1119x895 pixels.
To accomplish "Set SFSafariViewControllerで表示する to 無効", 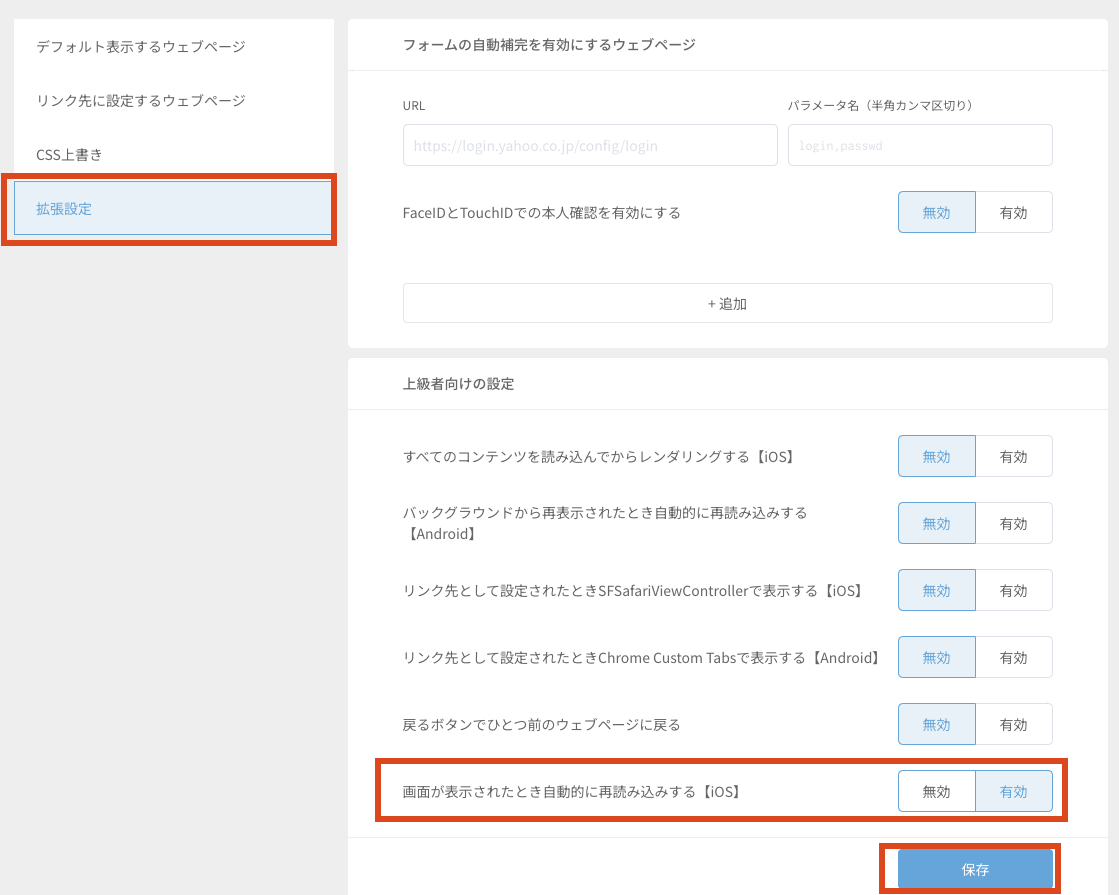I will click(x=936, y=591).
